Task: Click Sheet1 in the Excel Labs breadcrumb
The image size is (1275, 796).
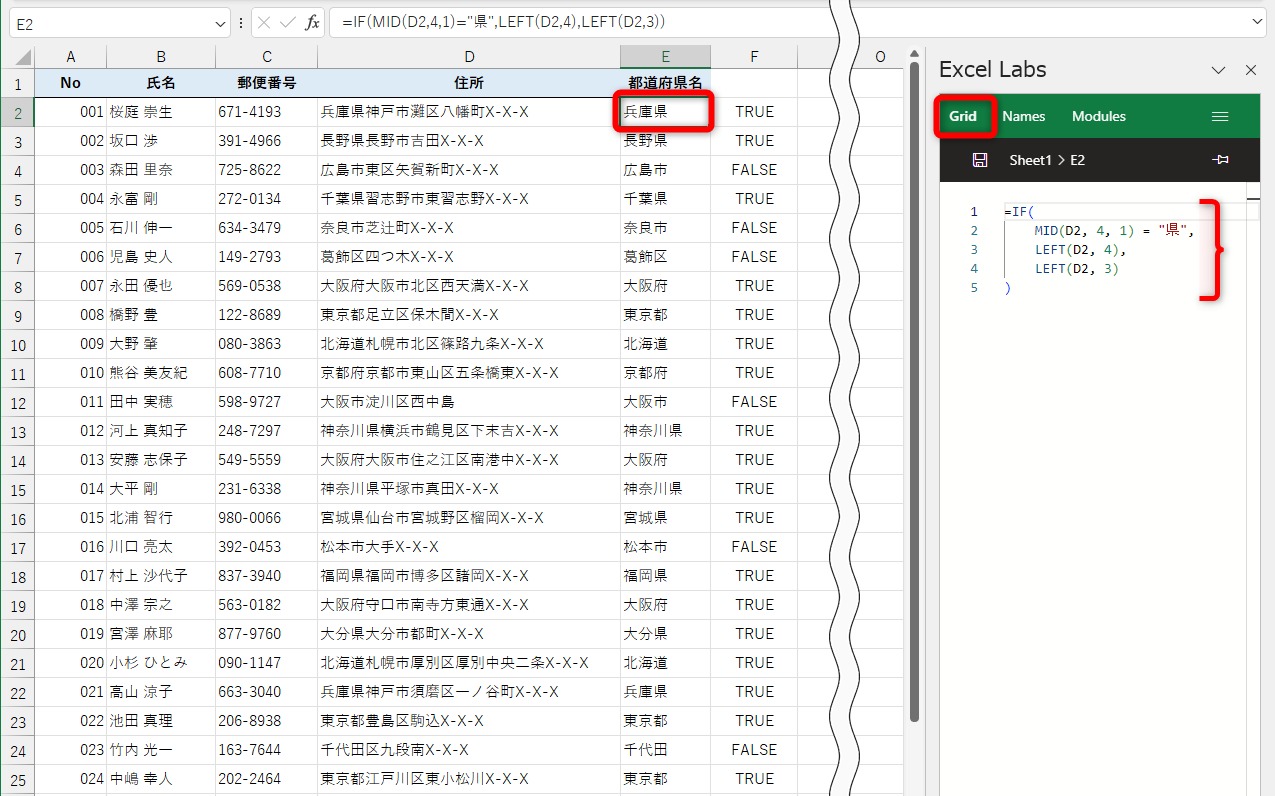Action: pyautogui.click(x=1030, y=159)
